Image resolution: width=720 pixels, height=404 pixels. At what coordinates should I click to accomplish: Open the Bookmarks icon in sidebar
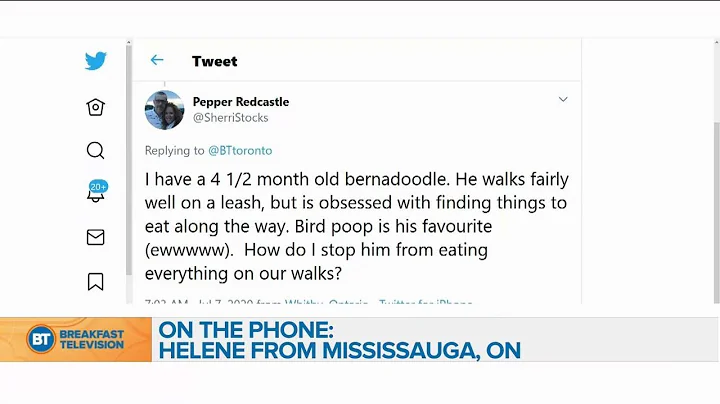point(96,281)
